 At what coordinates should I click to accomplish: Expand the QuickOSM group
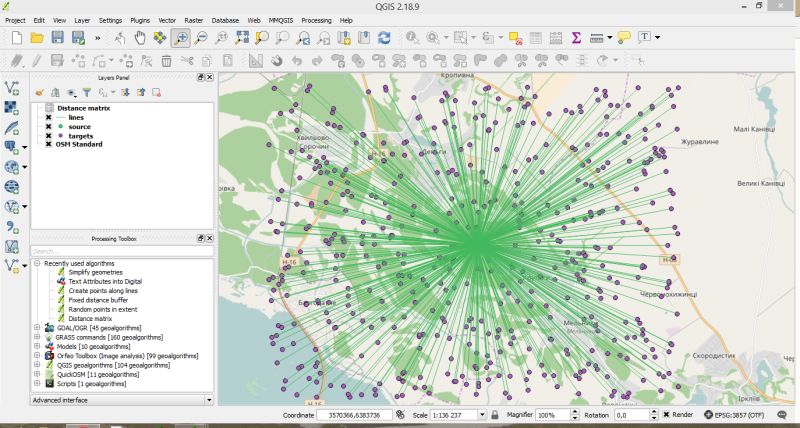pyautogui.click(x=37, y=374)
